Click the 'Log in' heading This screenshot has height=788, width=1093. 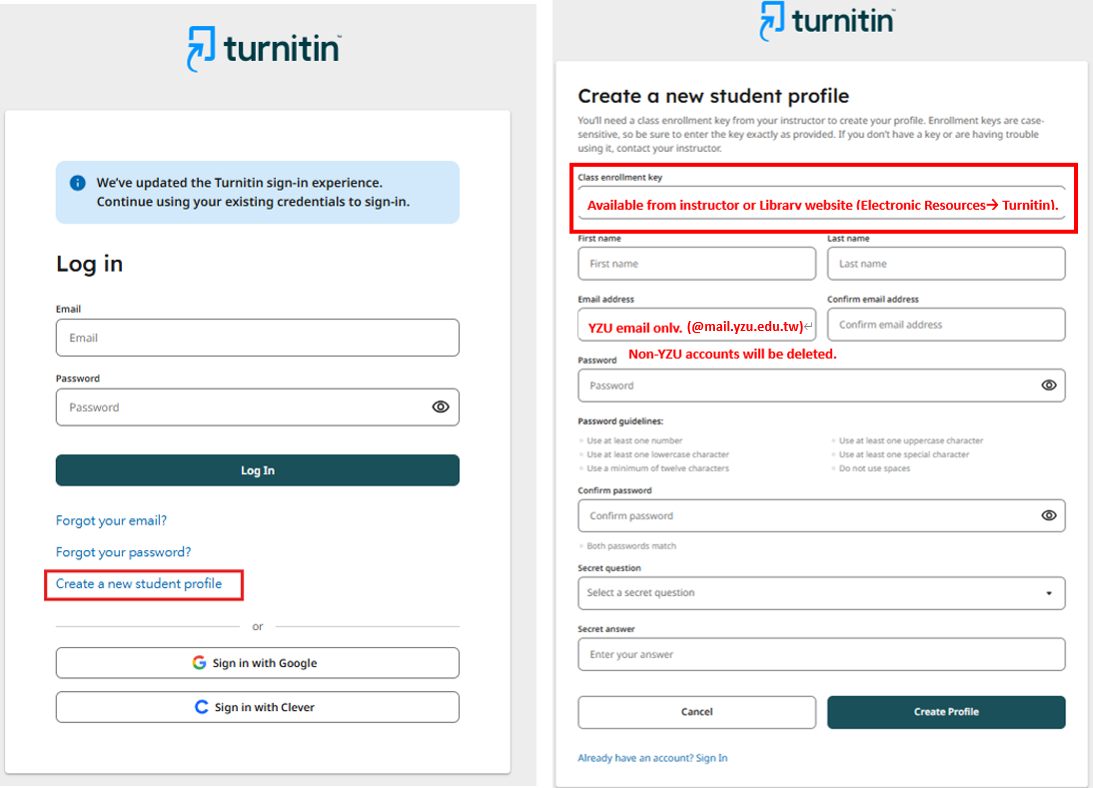[89, 264]
